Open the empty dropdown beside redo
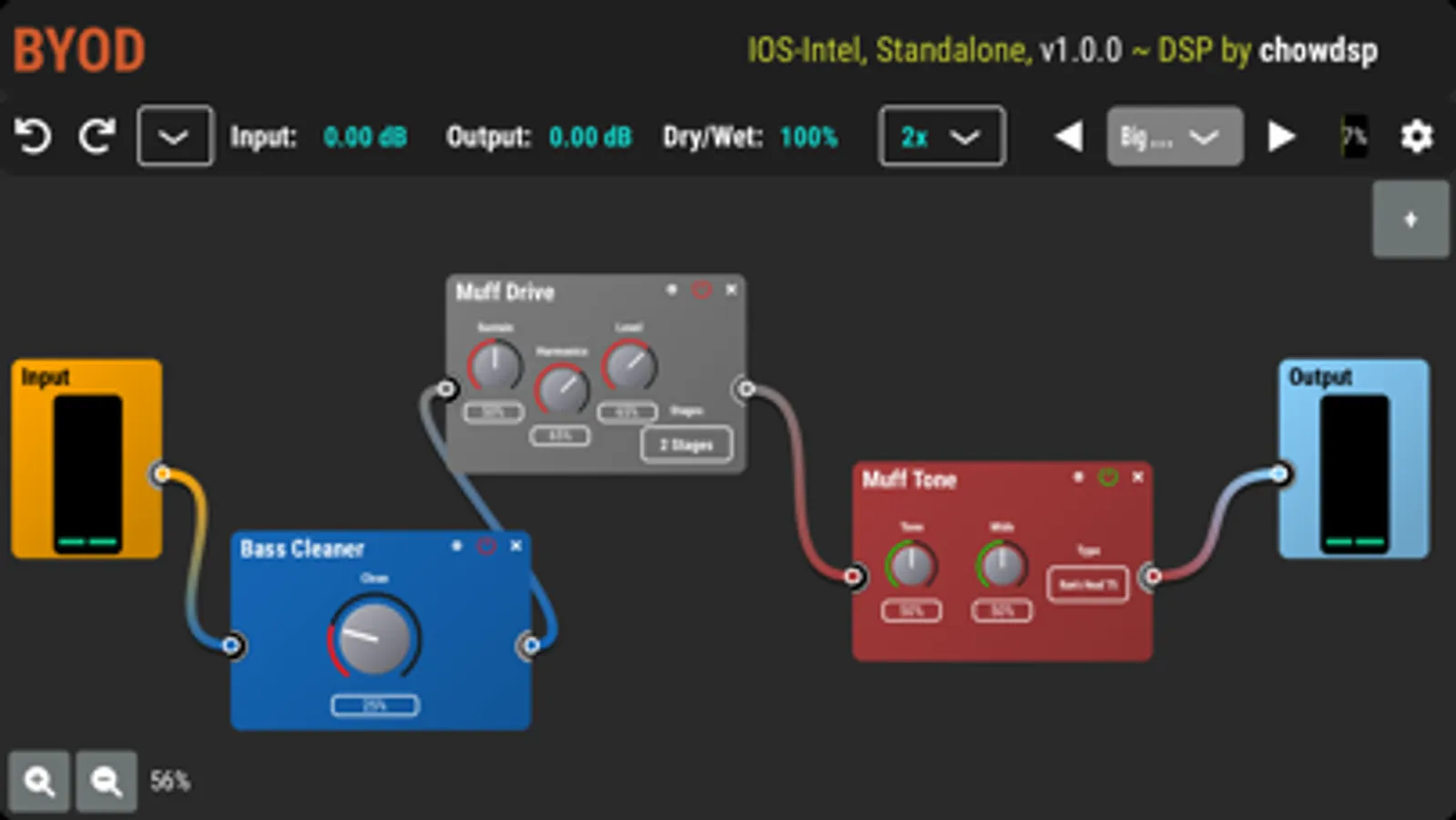 click(175, 137)
